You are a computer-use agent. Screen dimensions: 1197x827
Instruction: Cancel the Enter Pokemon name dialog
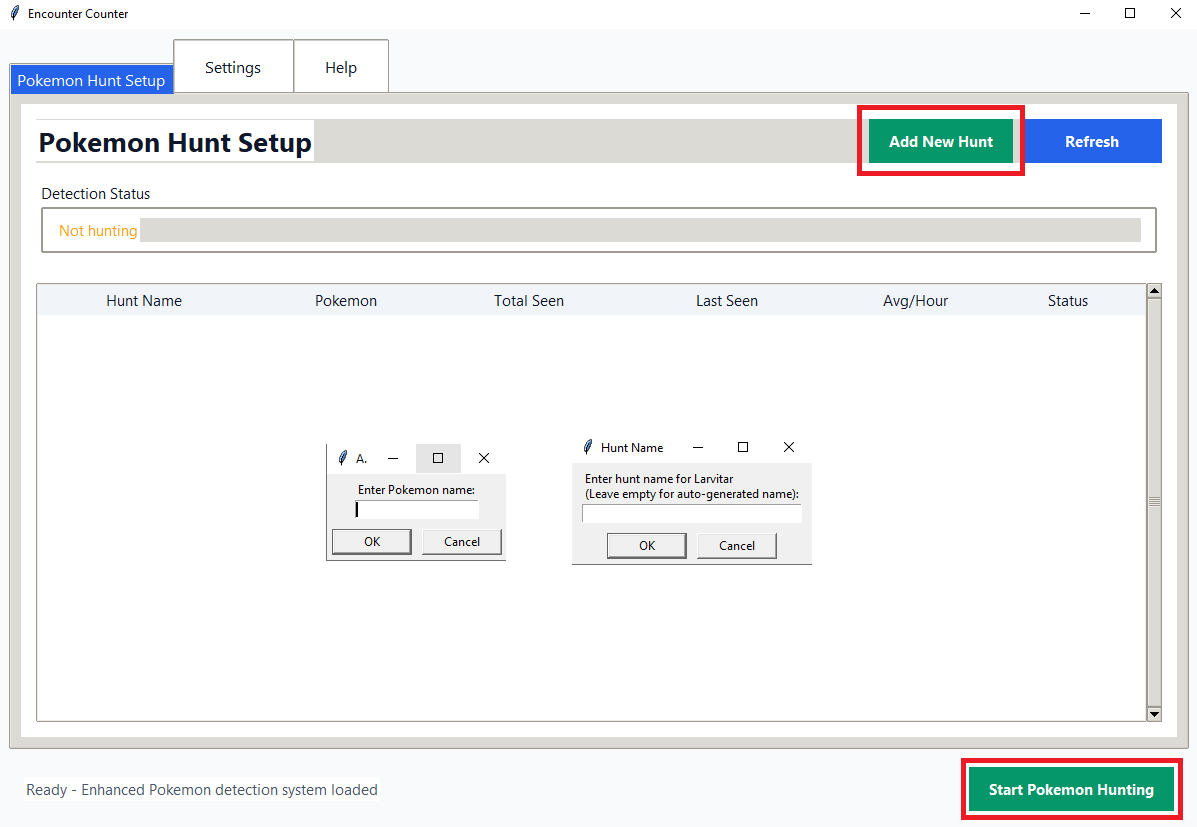(462, 541)
